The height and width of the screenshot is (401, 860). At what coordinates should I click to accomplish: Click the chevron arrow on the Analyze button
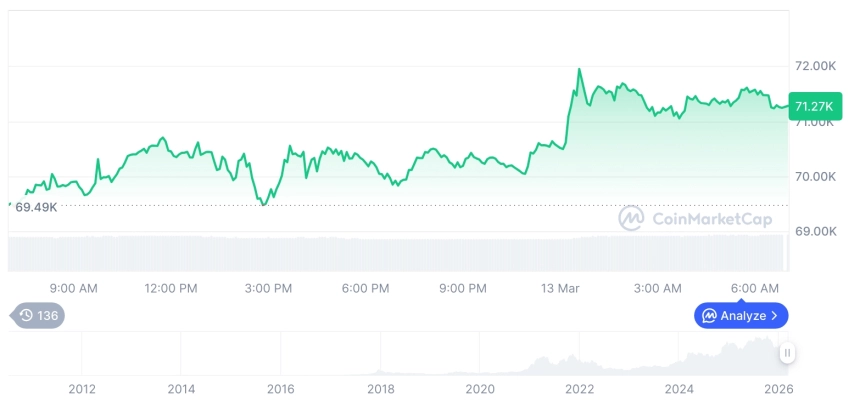point(774,316)
